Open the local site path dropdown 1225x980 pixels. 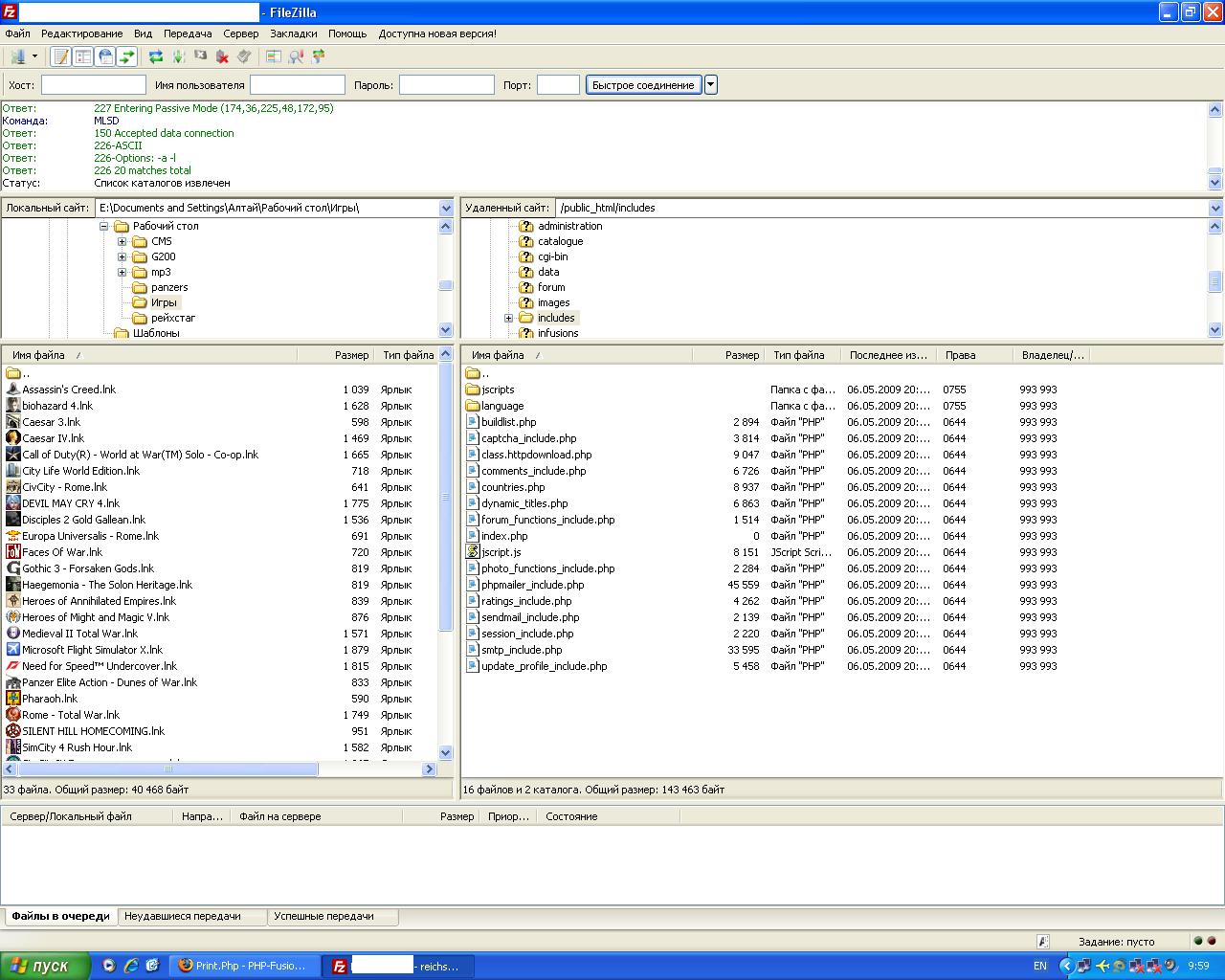tap(446, 208)
